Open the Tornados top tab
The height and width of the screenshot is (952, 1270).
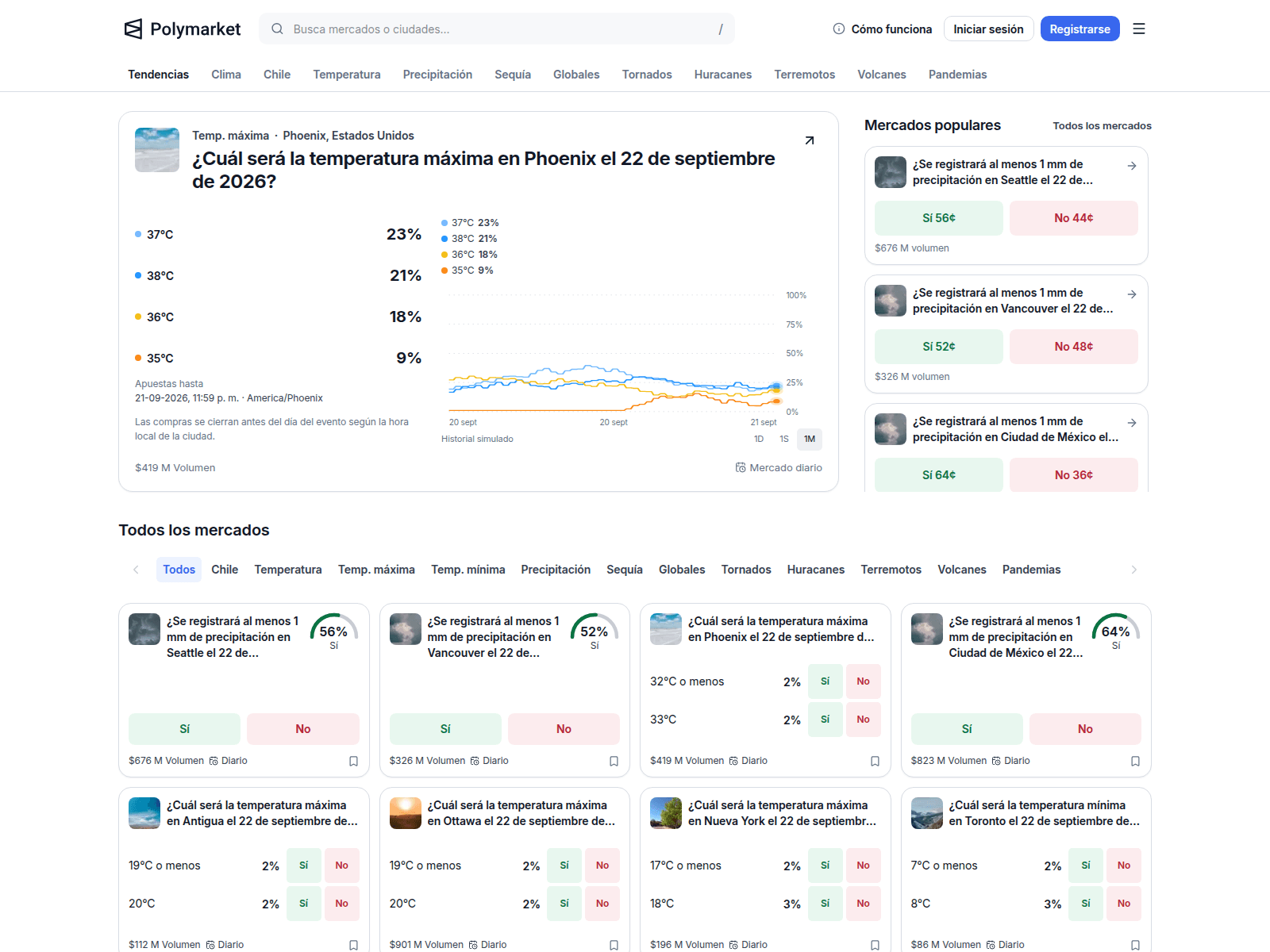click(647, 75)
